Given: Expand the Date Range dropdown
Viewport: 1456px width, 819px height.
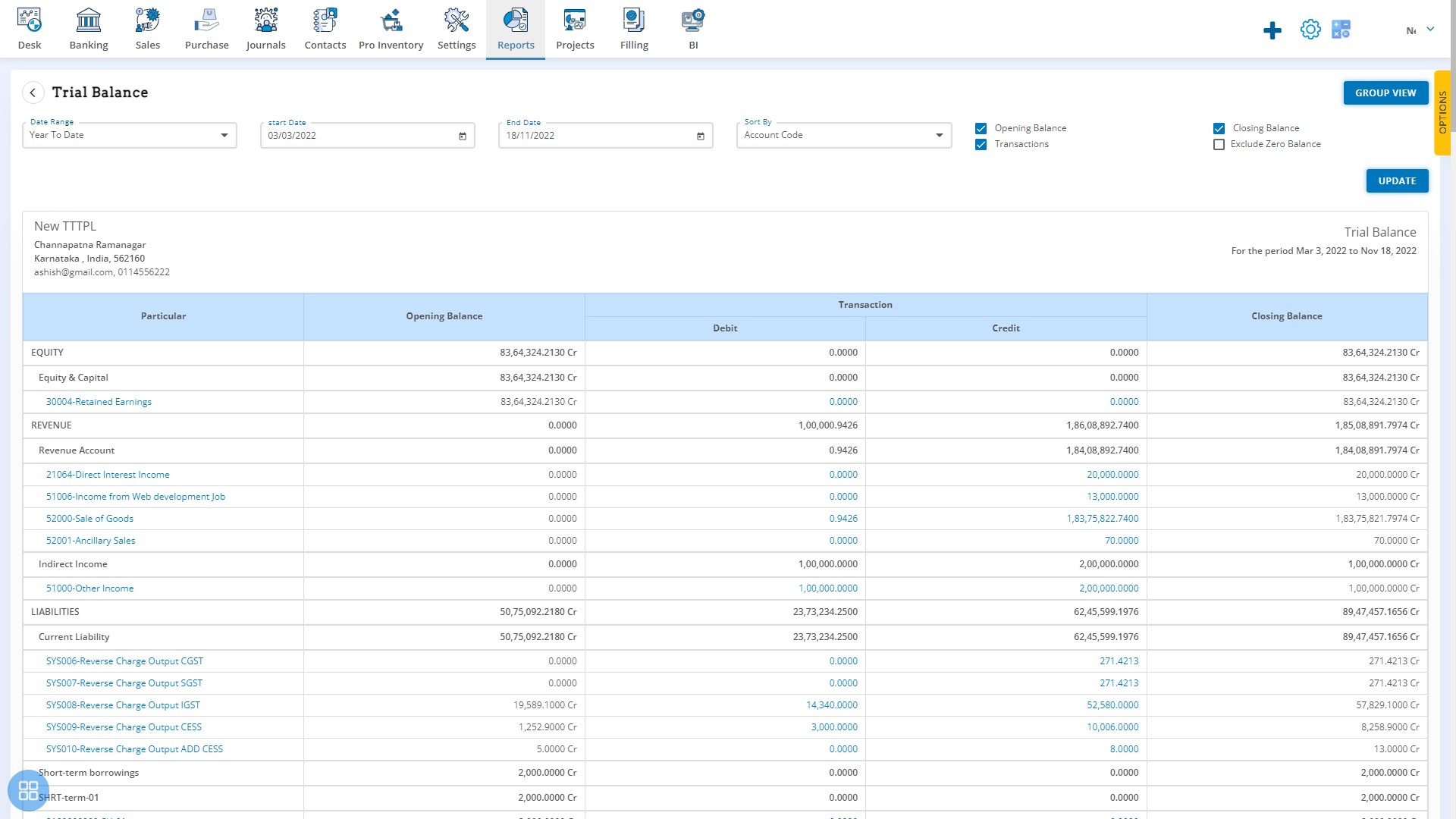Looking at the screenshot, I should pyautogui.click(x=223, y=135).
